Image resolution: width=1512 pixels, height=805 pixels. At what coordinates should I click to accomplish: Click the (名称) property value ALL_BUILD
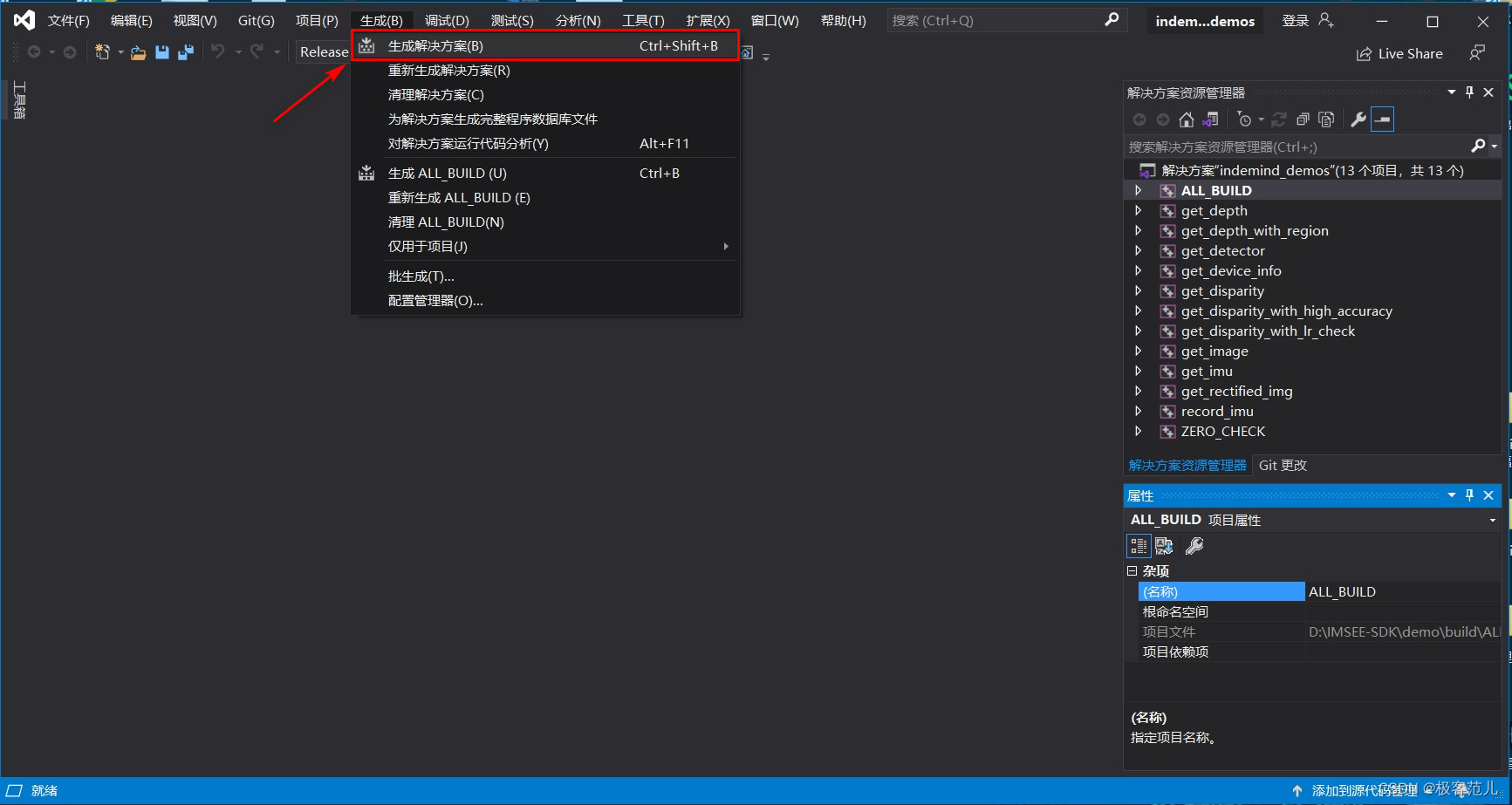point(1403,592)
